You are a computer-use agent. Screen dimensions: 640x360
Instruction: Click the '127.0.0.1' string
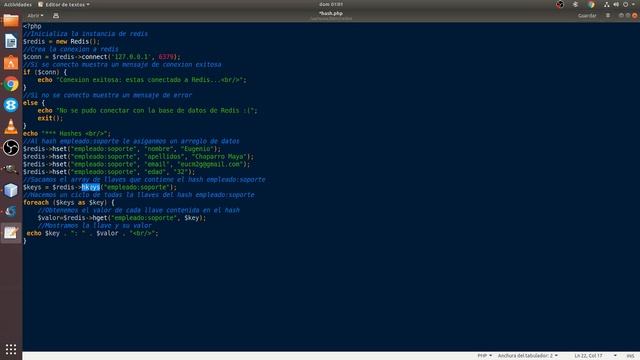coord(131,57)
